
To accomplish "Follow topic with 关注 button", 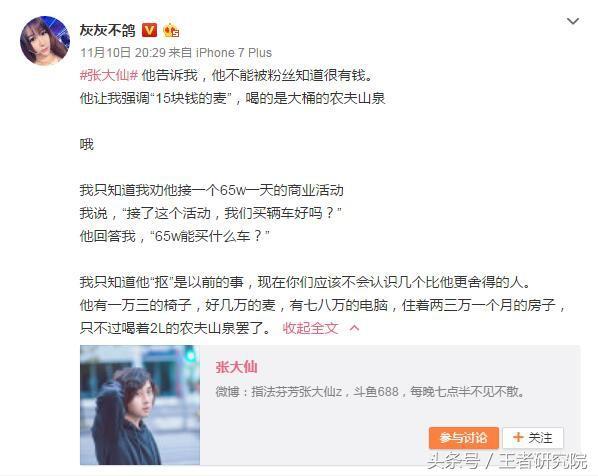I will (x=533, y=438).
